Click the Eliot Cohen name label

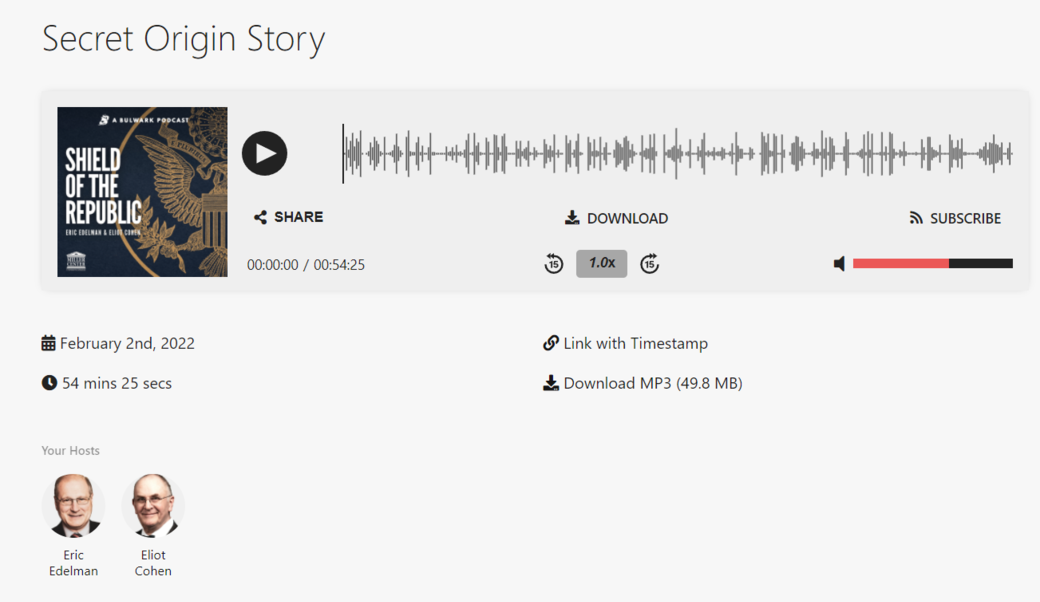pos(153,563)
